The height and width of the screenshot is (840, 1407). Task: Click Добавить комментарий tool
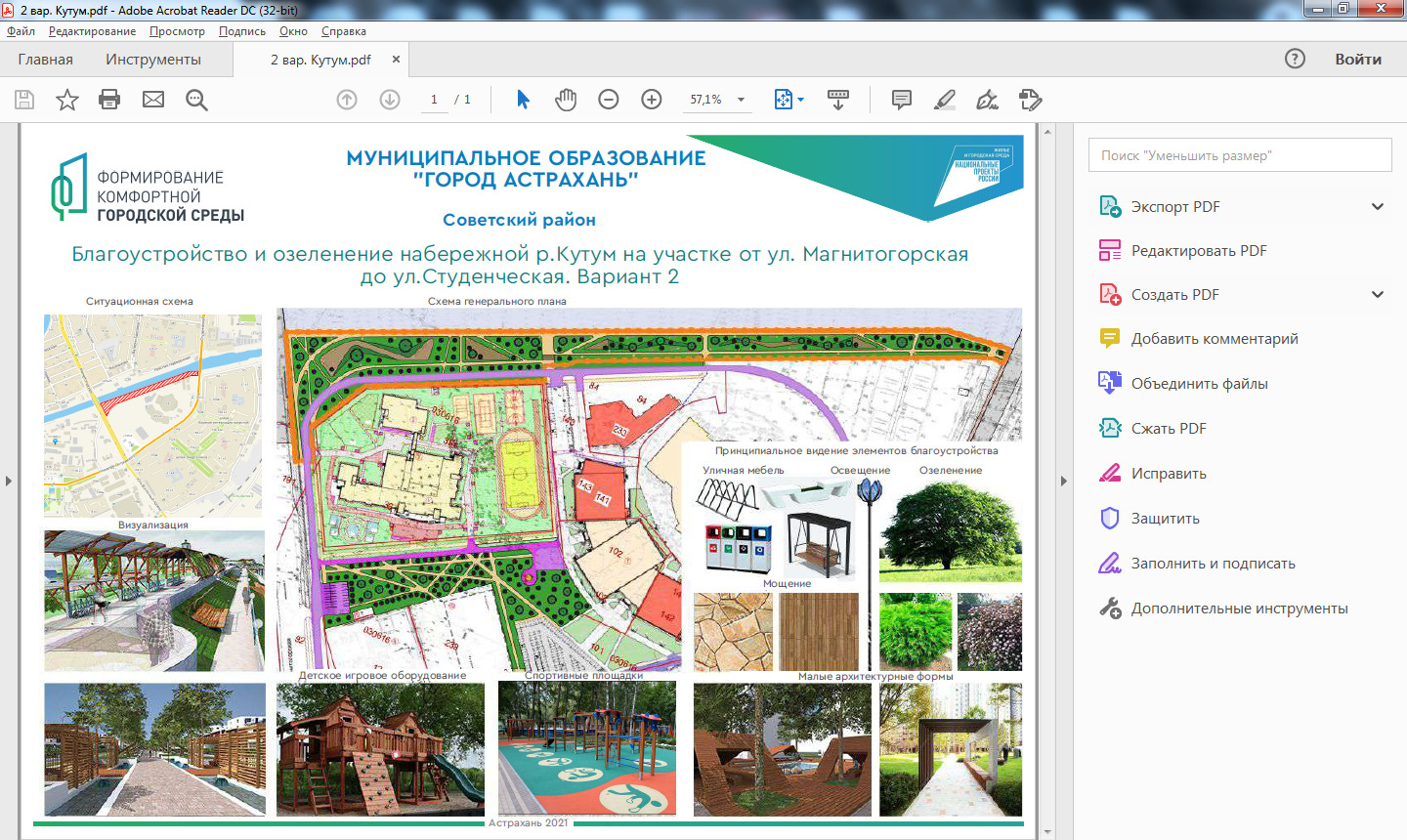(x=1215, y=339)
